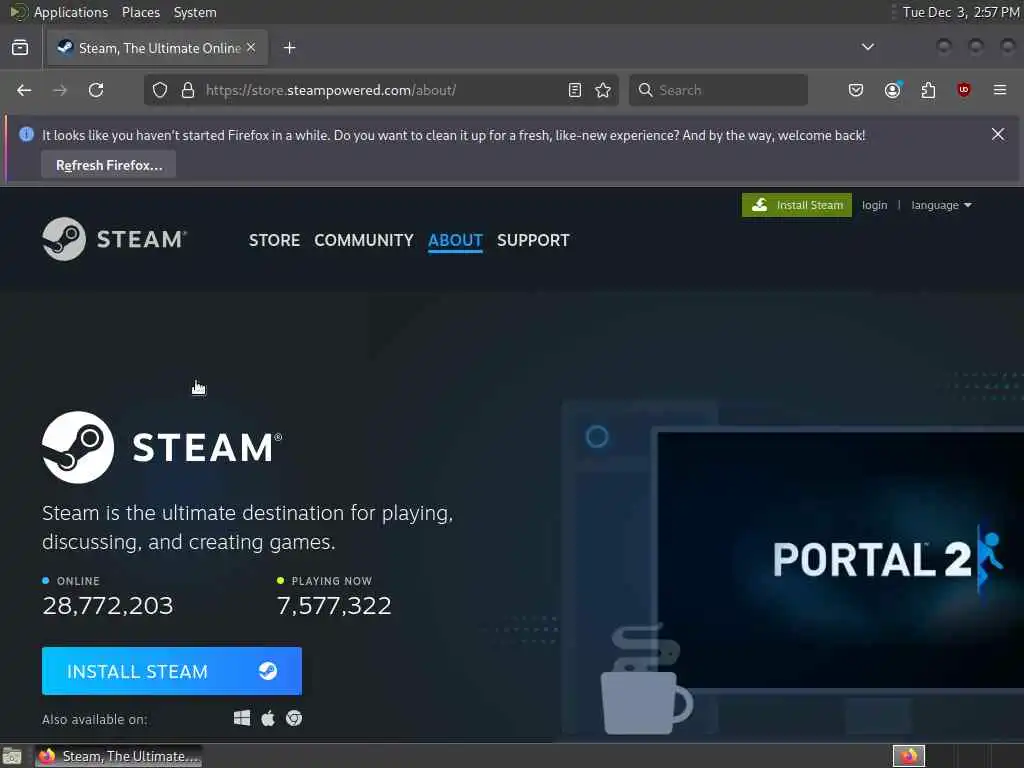The image size is (1024, 768).
Task: Open the STORE navigation item
Action: tap(274, 240)
